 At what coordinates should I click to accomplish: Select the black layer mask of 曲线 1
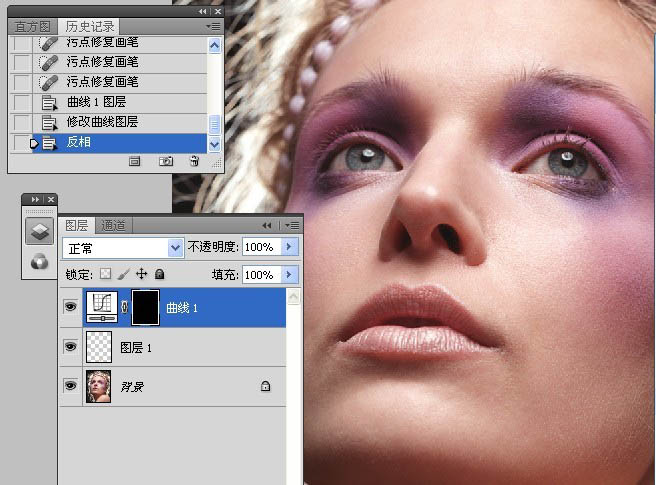pyautogui.click(x=145, y=307)
